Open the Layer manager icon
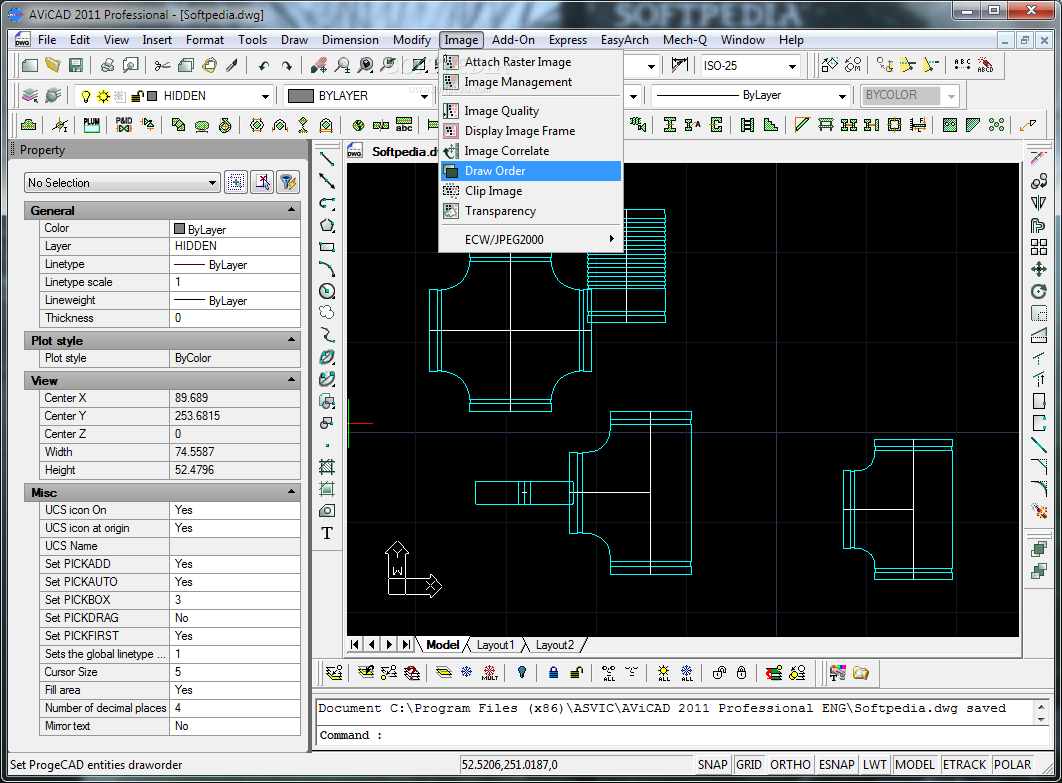The image size is (1062, 783). pos(30,96)
